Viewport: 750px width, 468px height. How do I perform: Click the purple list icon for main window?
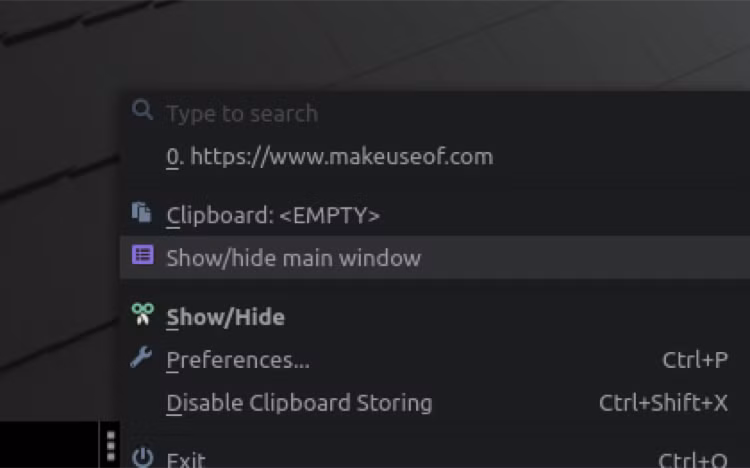pos(143,256)
